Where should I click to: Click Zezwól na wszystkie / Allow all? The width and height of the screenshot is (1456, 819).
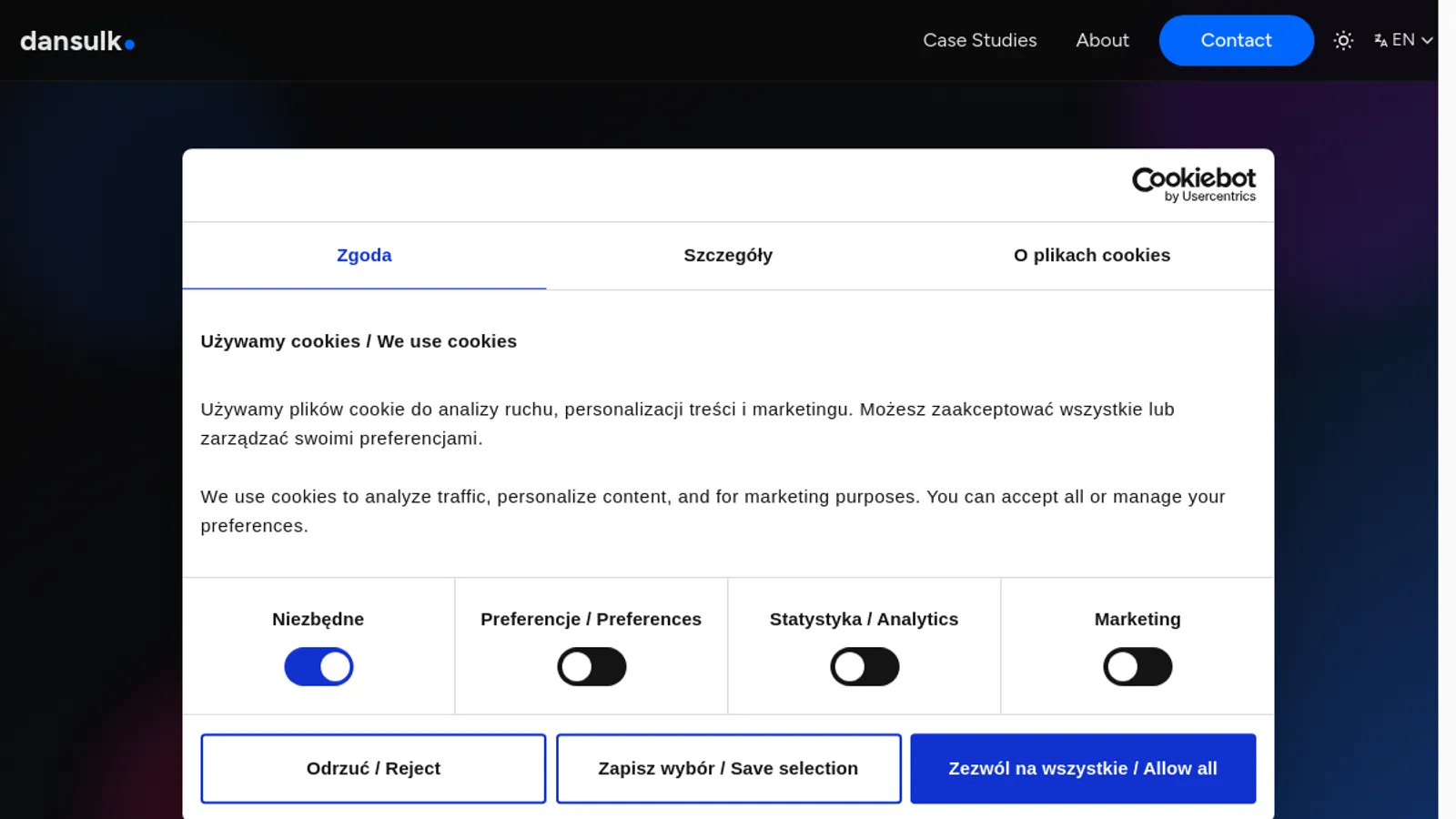pyautogui.click(x=1083, y=769)
